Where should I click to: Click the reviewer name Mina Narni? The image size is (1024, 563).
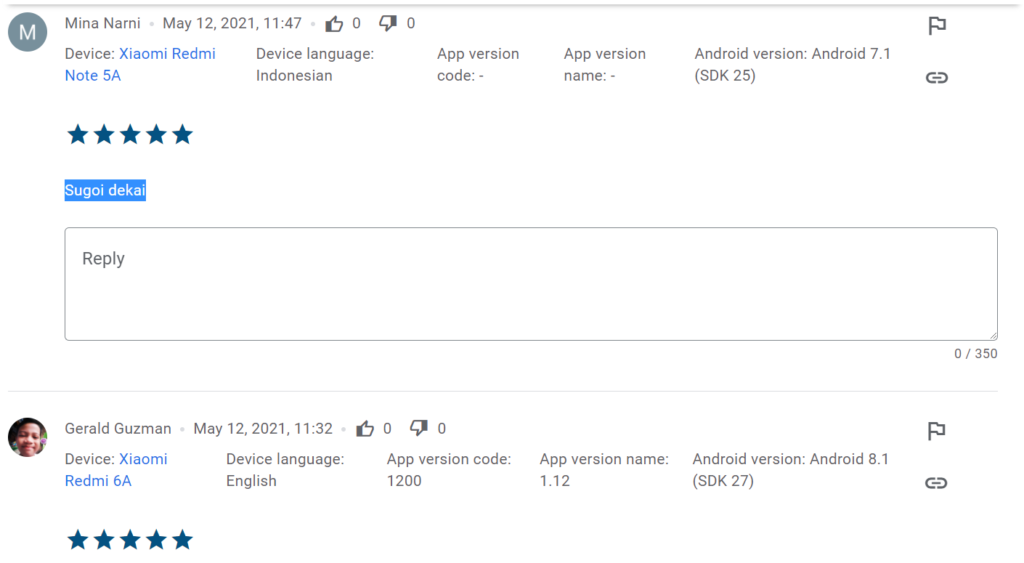pos(103,23)
